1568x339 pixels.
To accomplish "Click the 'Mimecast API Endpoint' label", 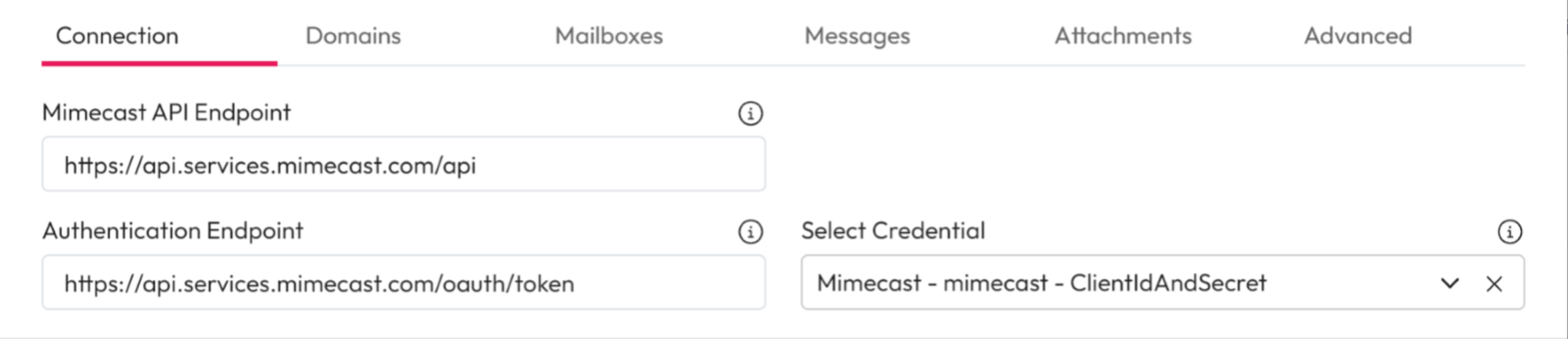I will point(166,113).
